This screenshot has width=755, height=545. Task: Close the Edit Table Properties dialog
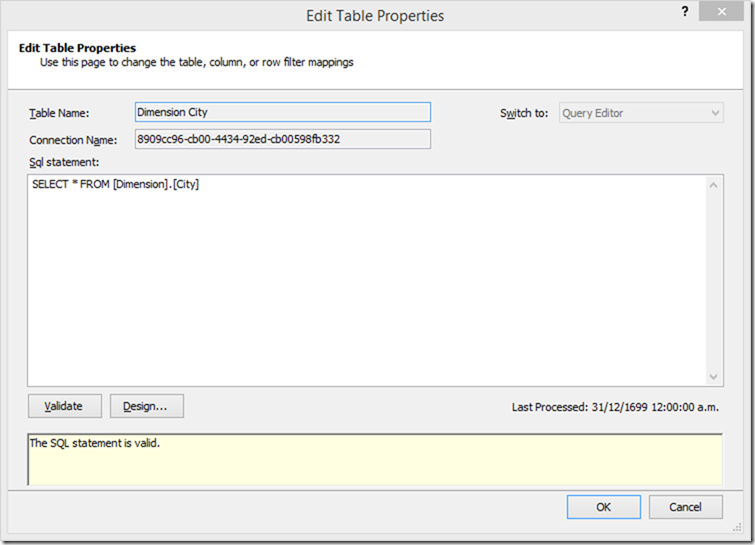(x=721, y=12)
